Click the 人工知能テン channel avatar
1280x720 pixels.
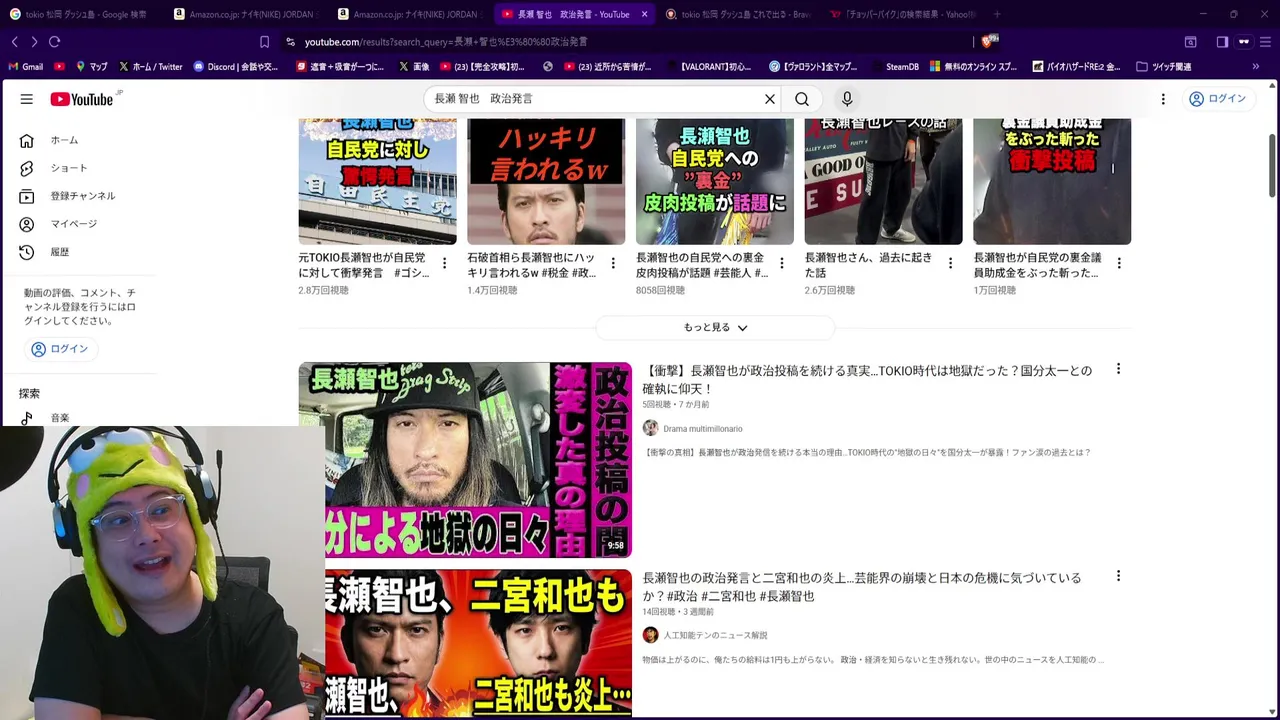[650, 635]
